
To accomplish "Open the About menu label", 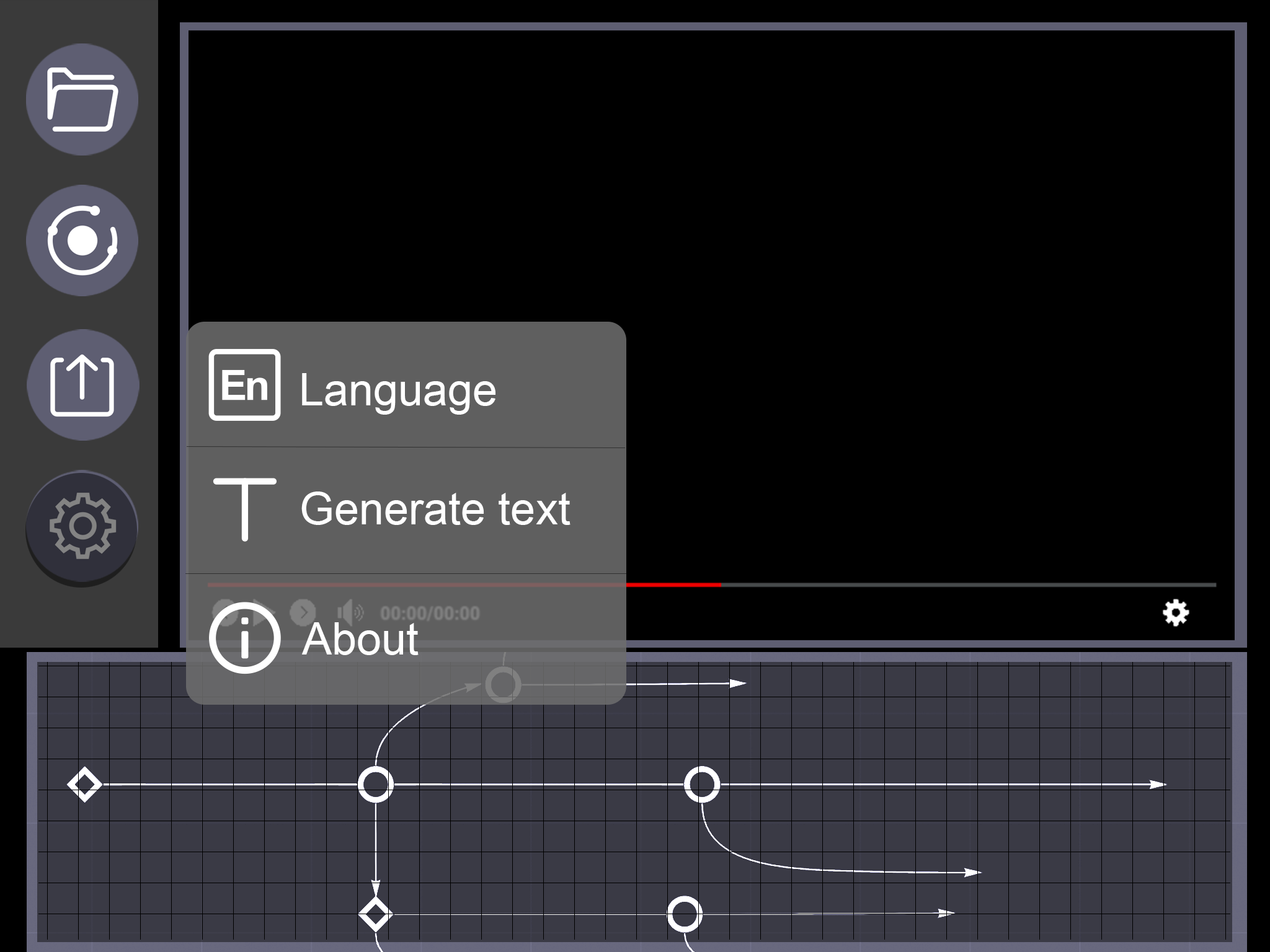I will pyautogui.click(x=360, y=639).
